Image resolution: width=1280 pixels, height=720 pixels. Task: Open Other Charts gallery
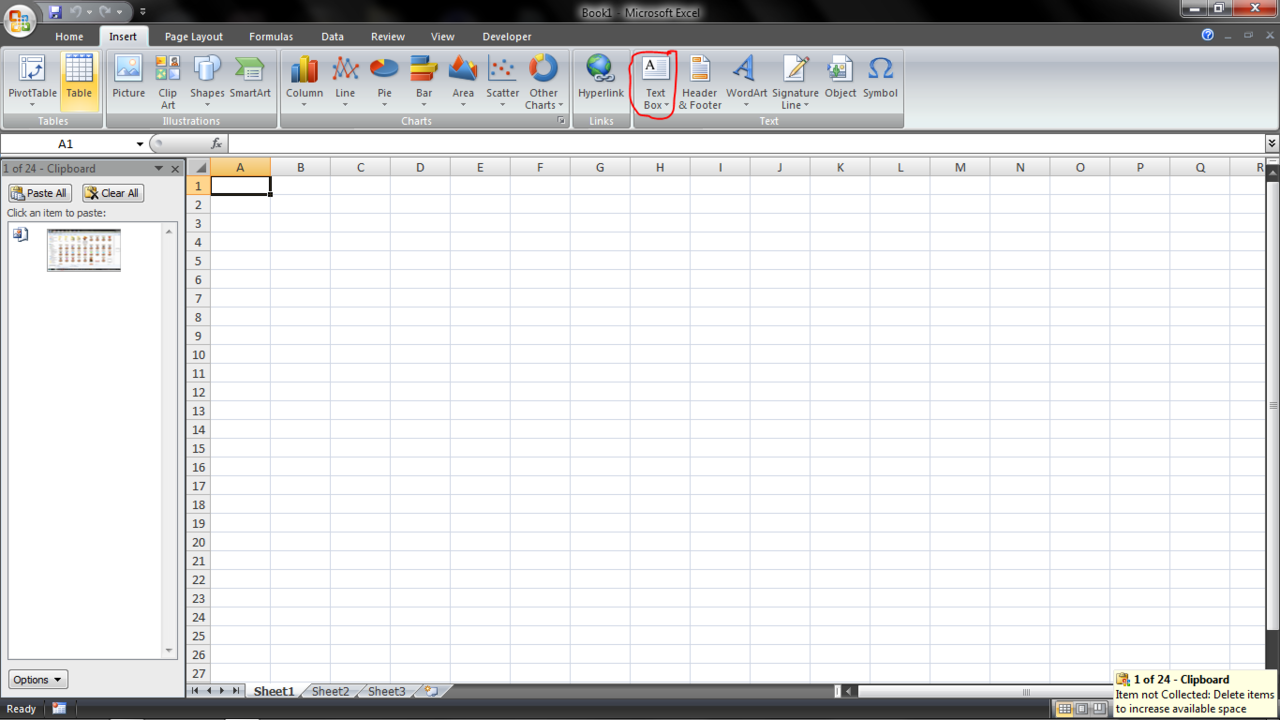544,81
